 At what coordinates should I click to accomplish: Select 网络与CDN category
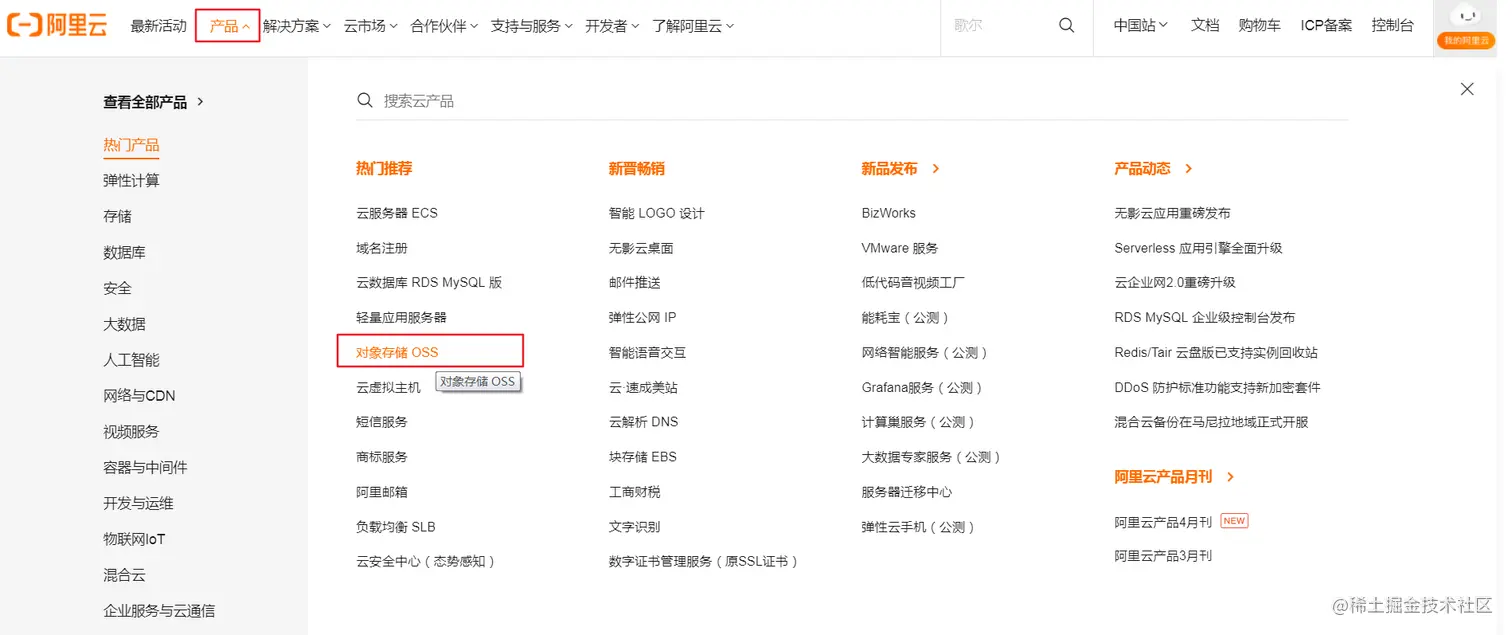tap(139, 396)
